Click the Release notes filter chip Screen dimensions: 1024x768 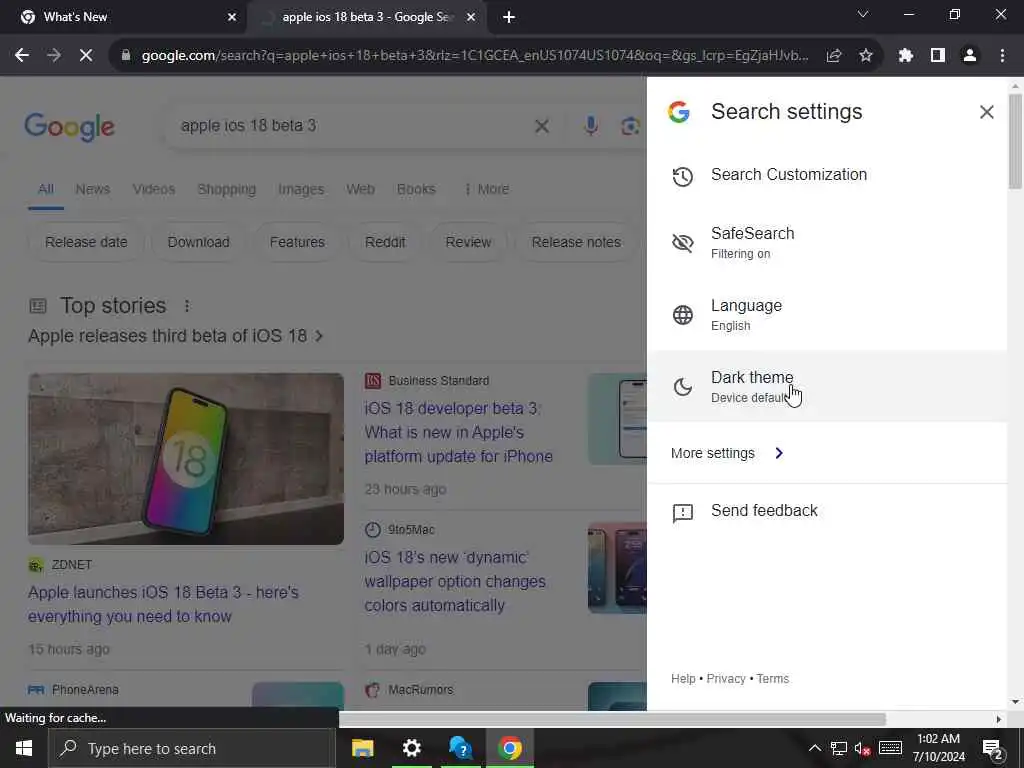click(576, 242)
